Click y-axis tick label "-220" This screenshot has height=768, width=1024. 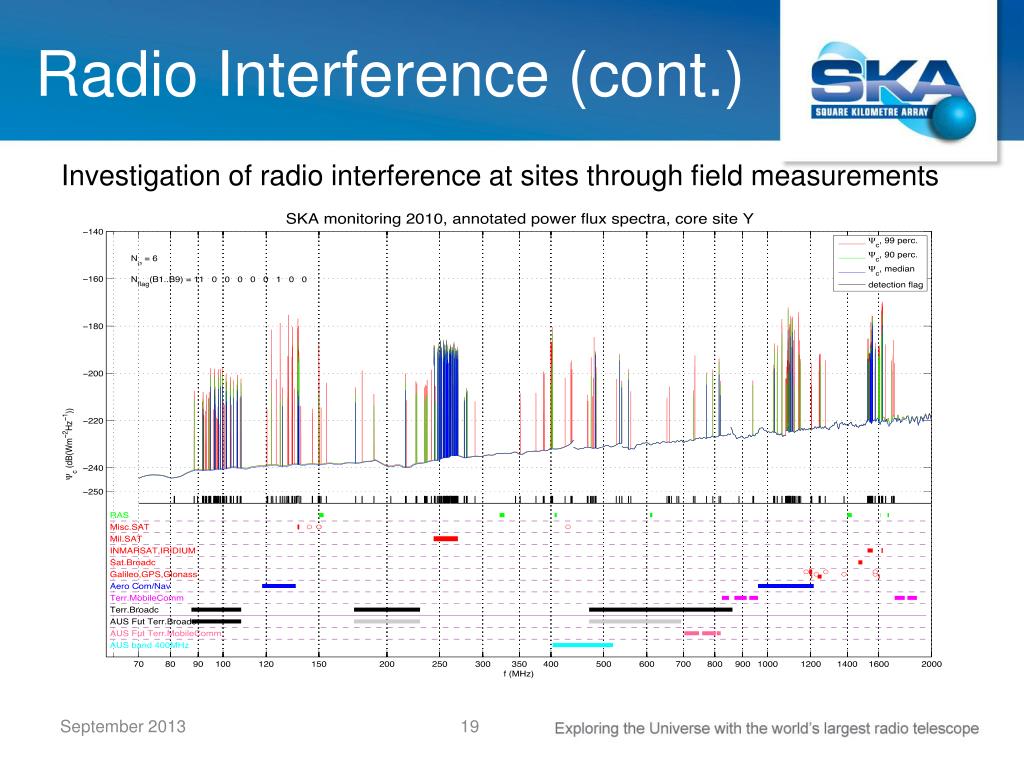[x=93, y=421]
